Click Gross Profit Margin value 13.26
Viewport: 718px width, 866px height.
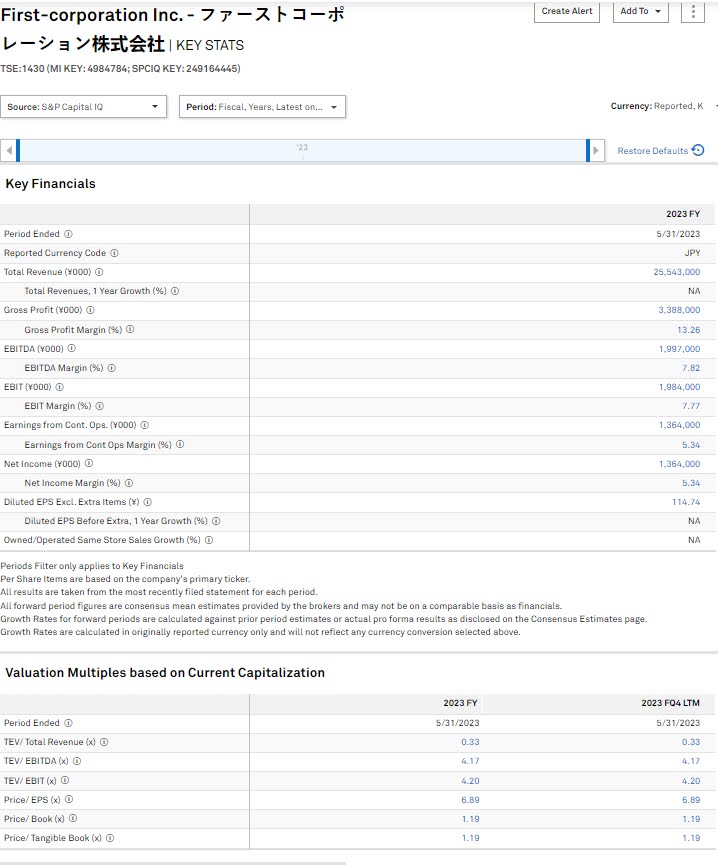click(689, 330)
